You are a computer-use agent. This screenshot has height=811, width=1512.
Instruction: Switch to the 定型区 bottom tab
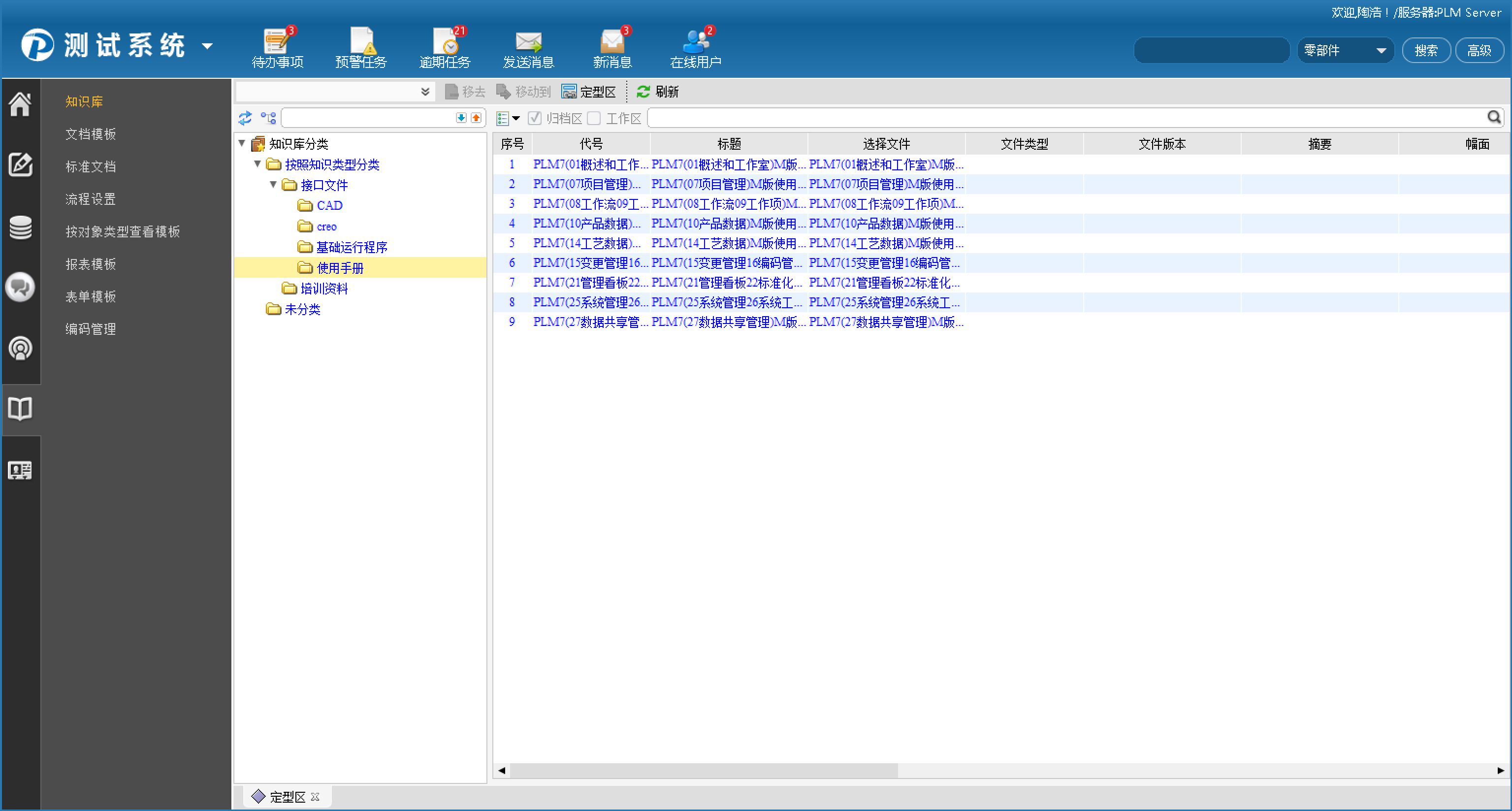click(287, 796)
